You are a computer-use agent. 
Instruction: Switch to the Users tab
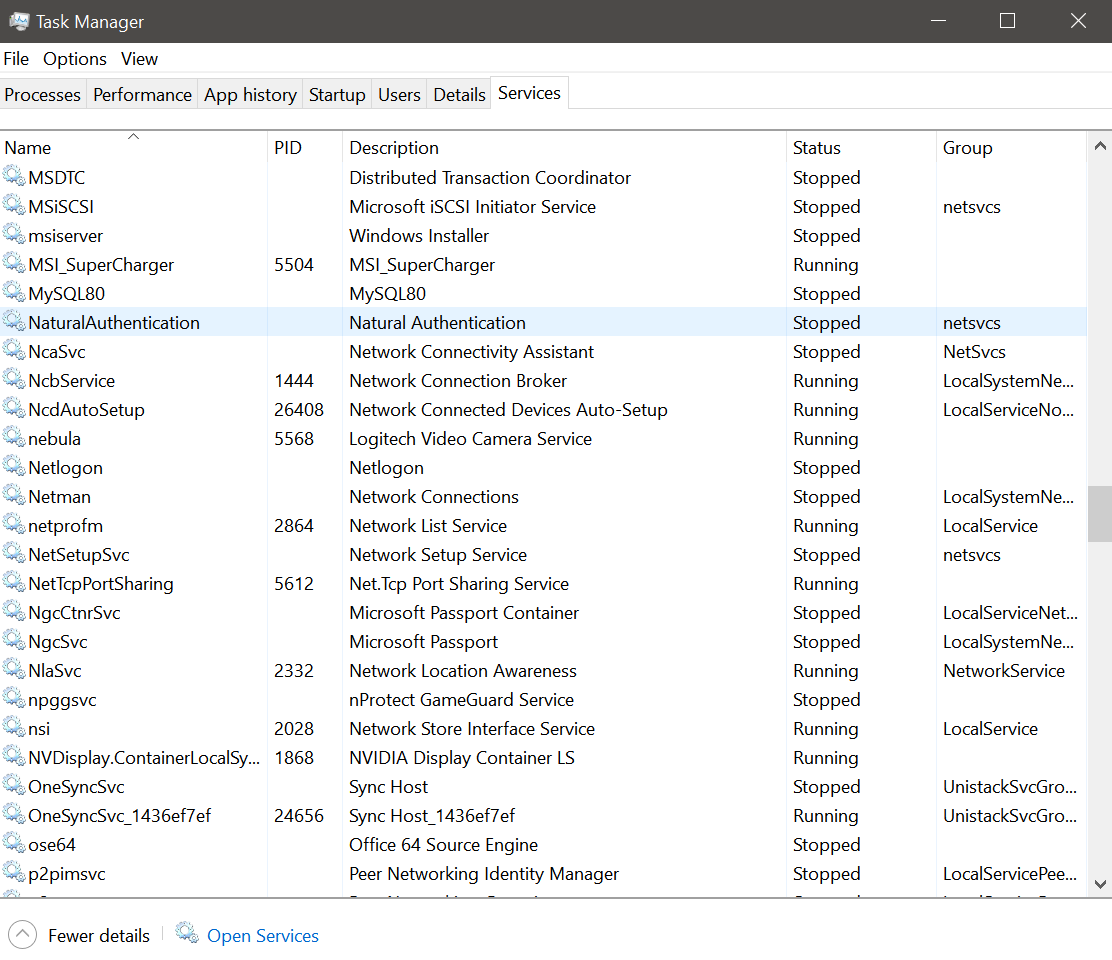click(x=399, y=94)
